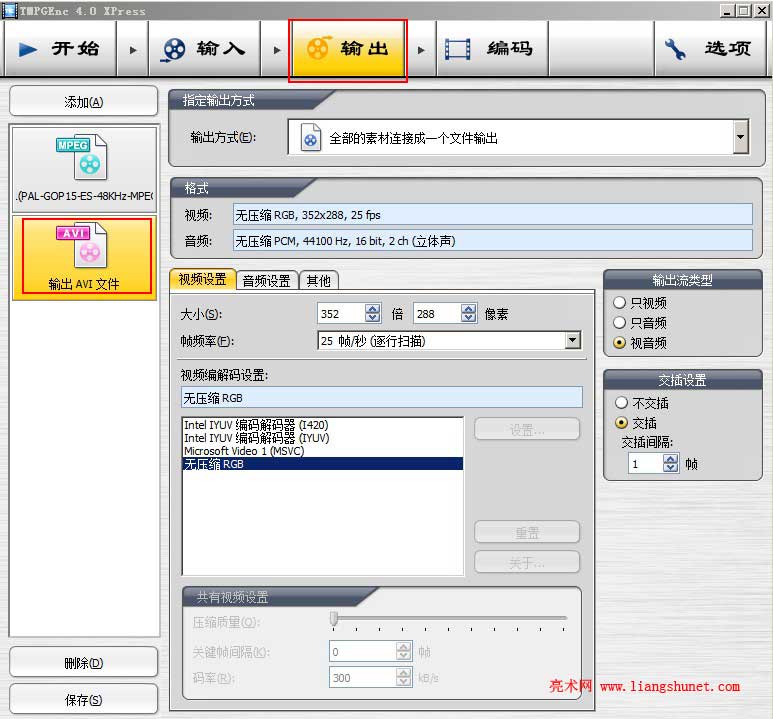This screenshot has height=719, width=773.
Task: Click the height field showing 288
Action: (x=437, y=313)
